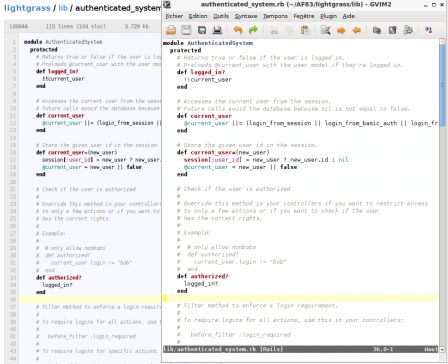448x364 pixels.
Task: Click the Find Next right-arrow icon
Action: [x=341, y=30]
